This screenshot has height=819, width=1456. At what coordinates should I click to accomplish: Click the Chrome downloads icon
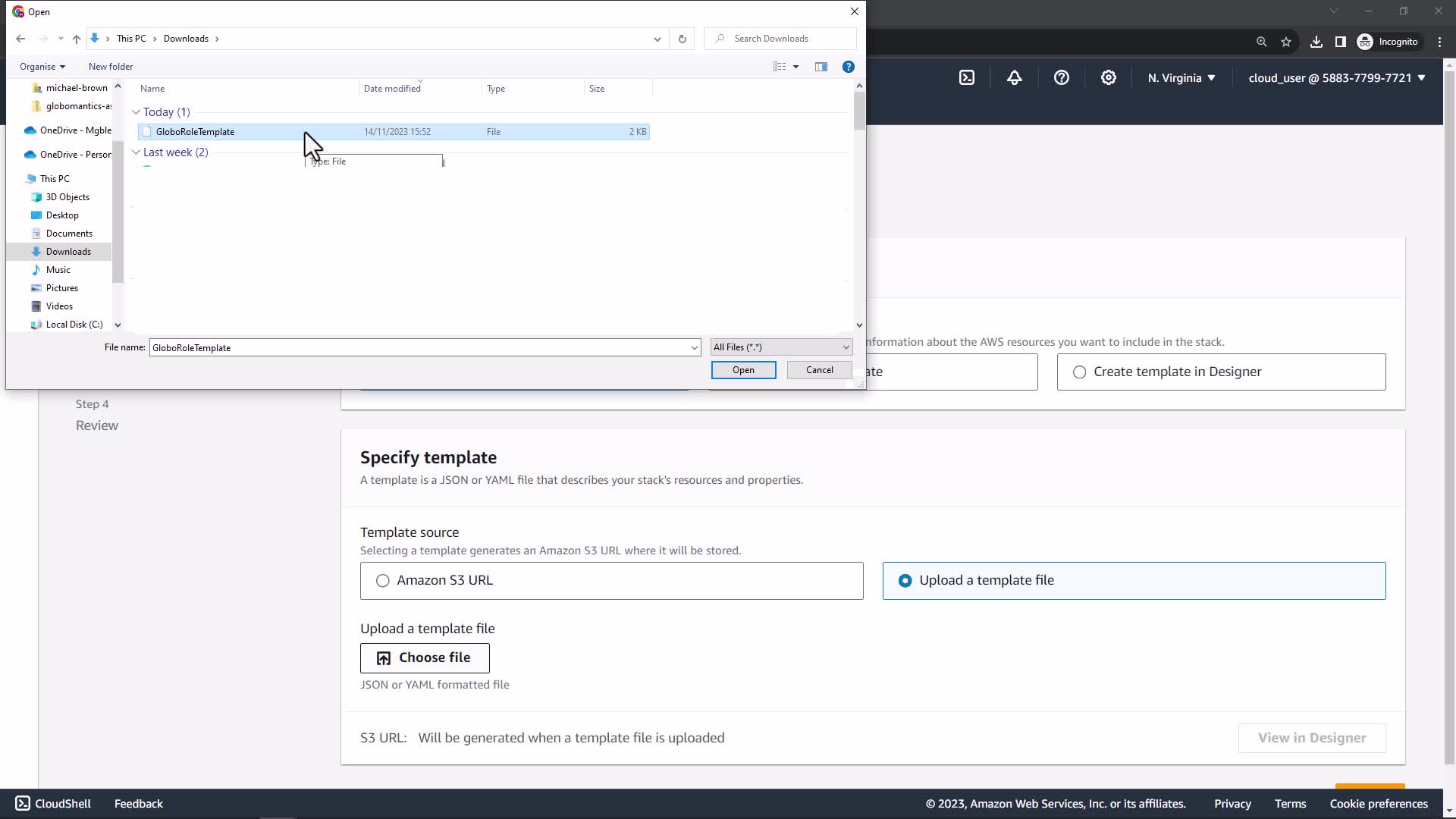[x=1316, y=42]
